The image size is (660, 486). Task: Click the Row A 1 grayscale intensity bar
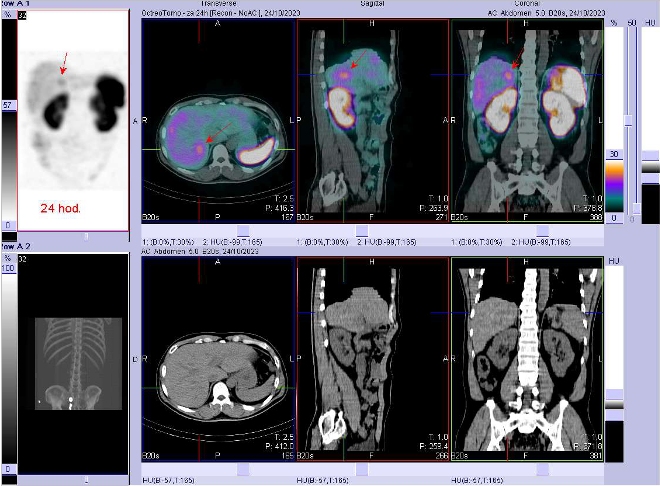9,166
